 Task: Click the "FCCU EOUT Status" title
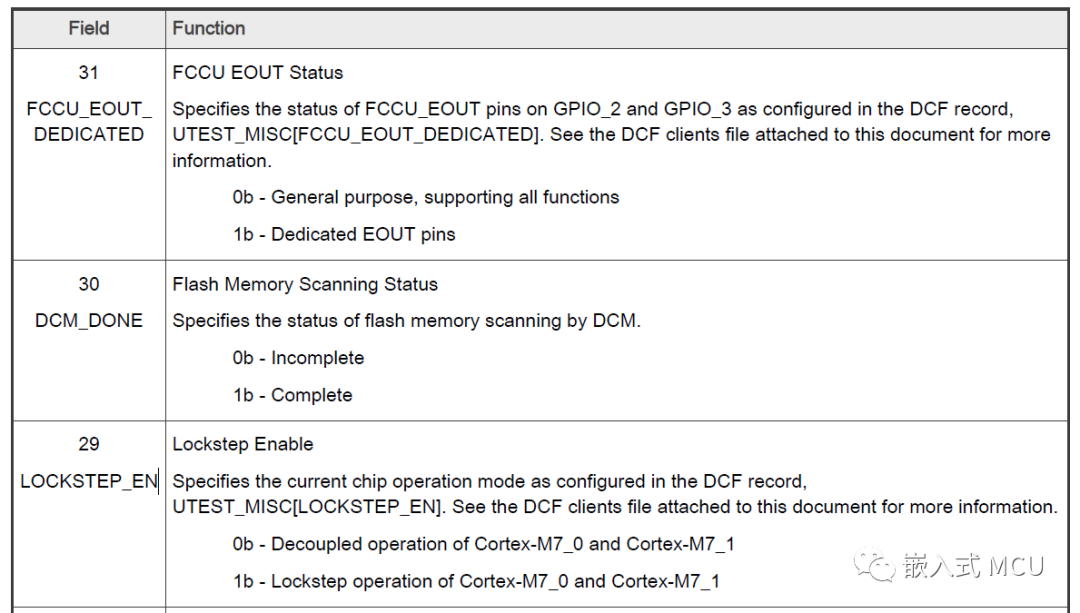[x=258, y=73]
